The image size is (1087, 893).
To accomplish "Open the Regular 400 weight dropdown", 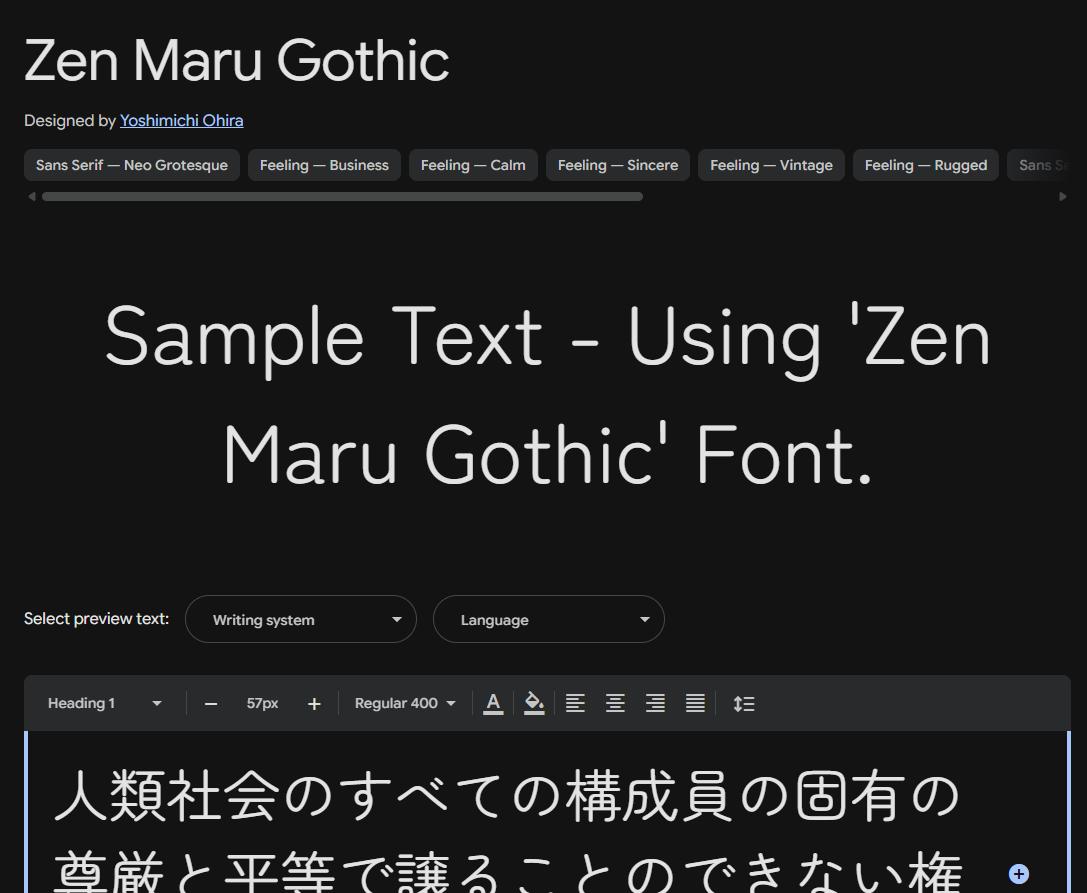I will click(x=405, y=703).
